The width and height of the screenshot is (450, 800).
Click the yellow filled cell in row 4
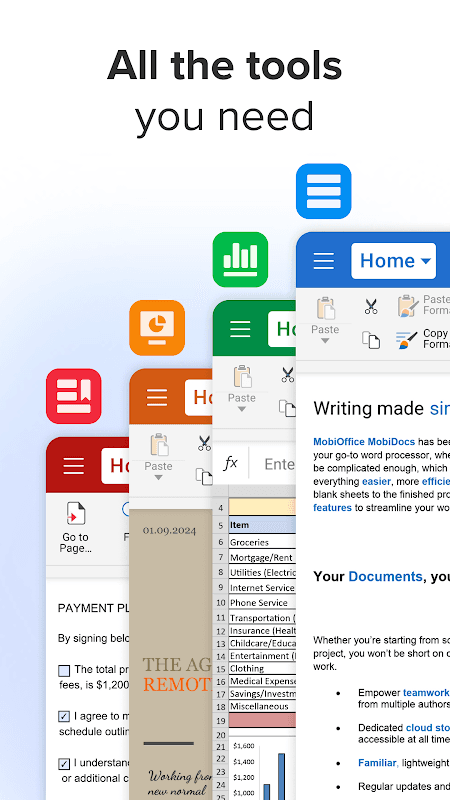pos(262,507)
